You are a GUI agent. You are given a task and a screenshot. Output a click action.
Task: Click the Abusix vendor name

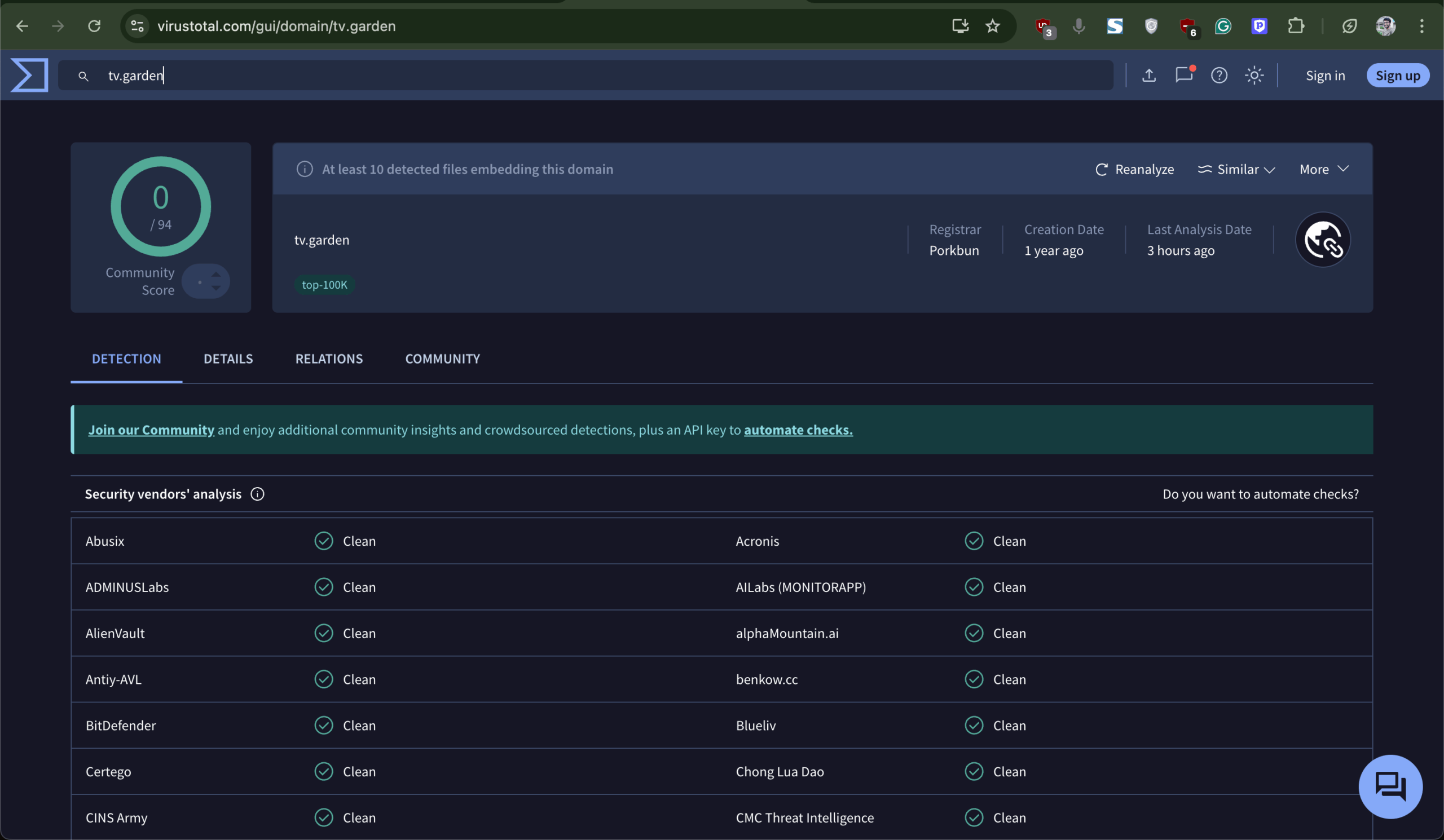(x=105, y=541)
